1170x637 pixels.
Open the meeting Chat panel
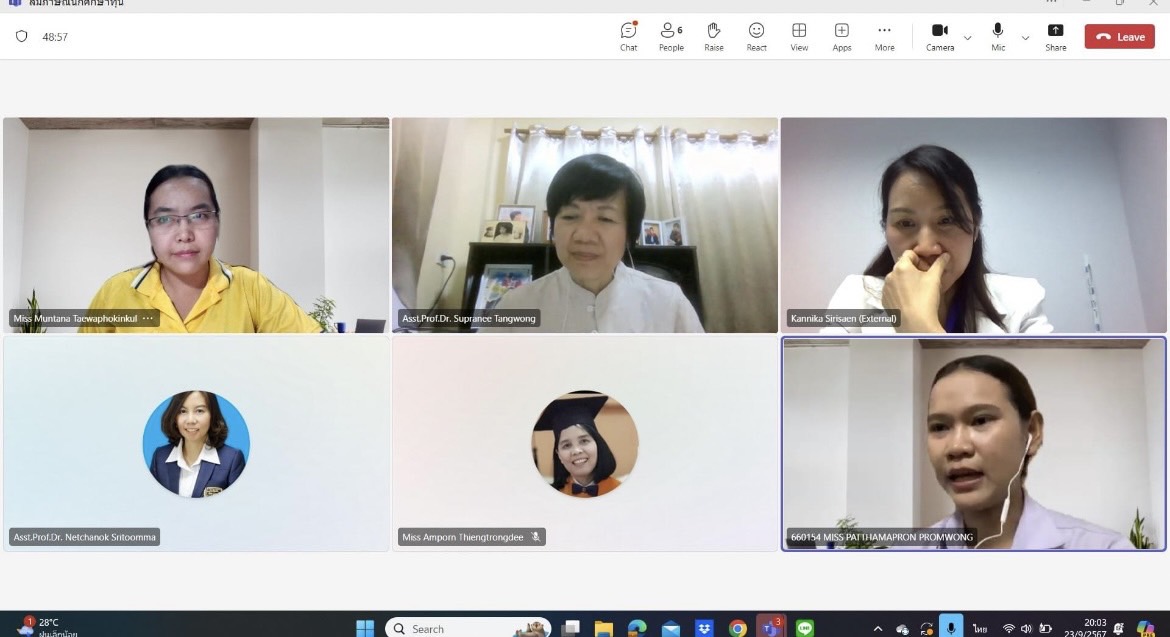pos(628,36)
